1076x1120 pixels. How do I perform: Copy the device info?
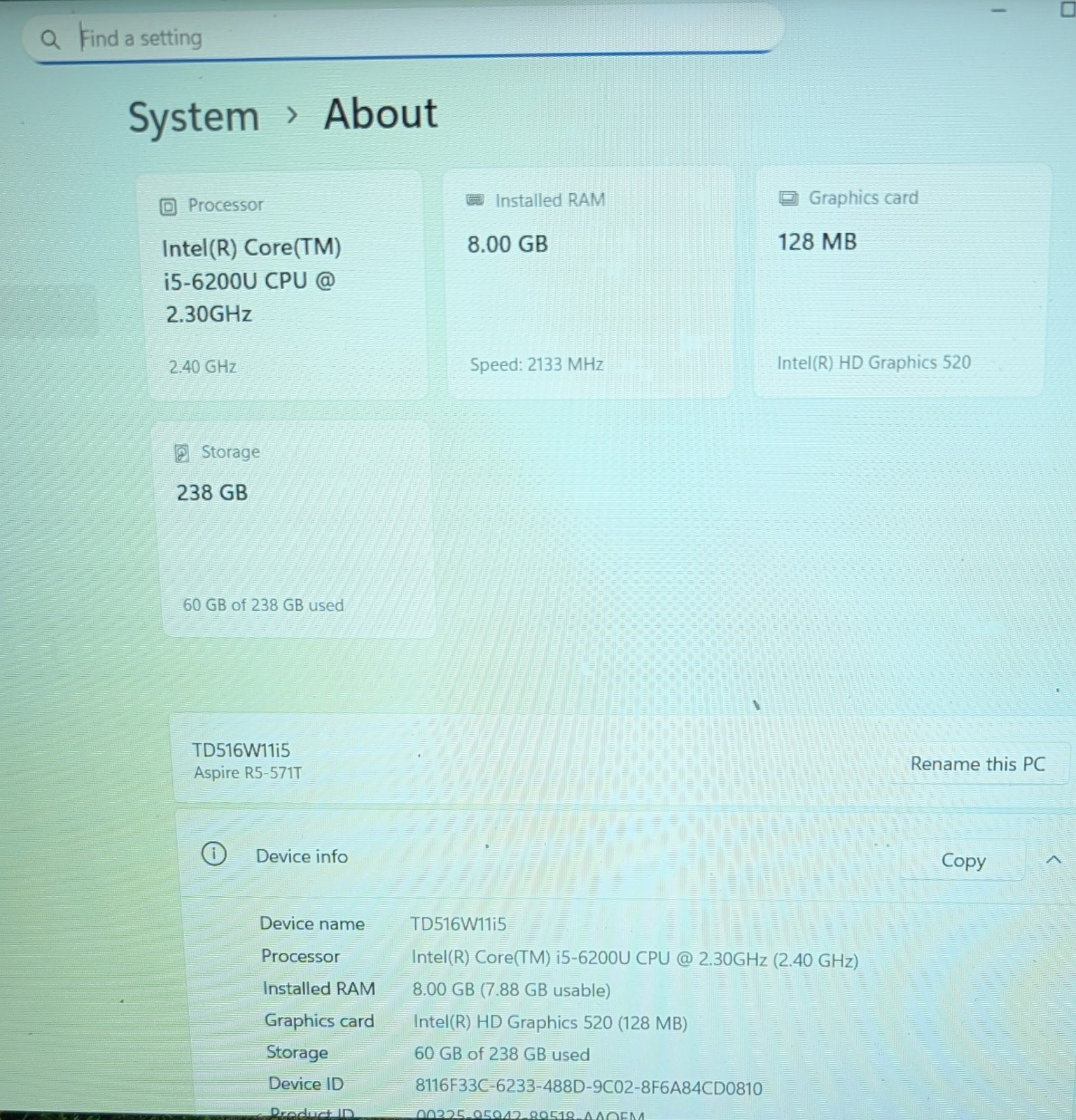coord(963,860)
